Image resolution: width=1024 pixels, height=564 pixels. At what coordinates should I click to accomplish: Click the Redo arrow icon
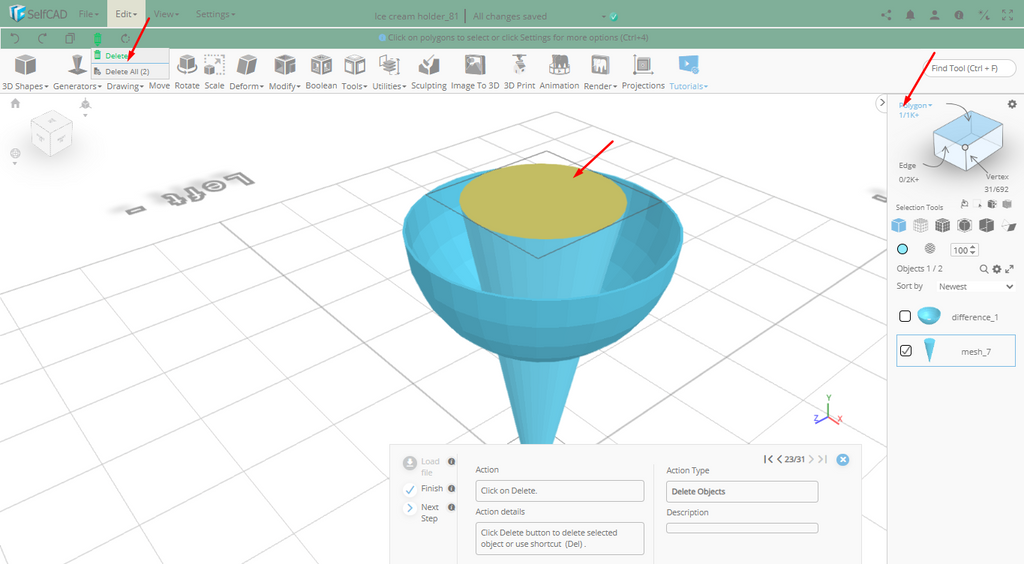pyautogui.click(x=42, y=39)
